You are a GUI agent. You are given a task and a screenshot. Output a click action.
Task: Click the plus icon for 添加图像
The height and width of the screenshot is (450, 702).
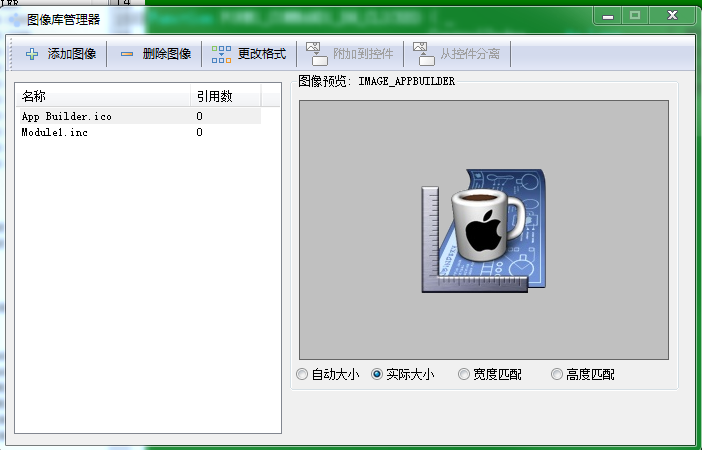coord(32,54)
